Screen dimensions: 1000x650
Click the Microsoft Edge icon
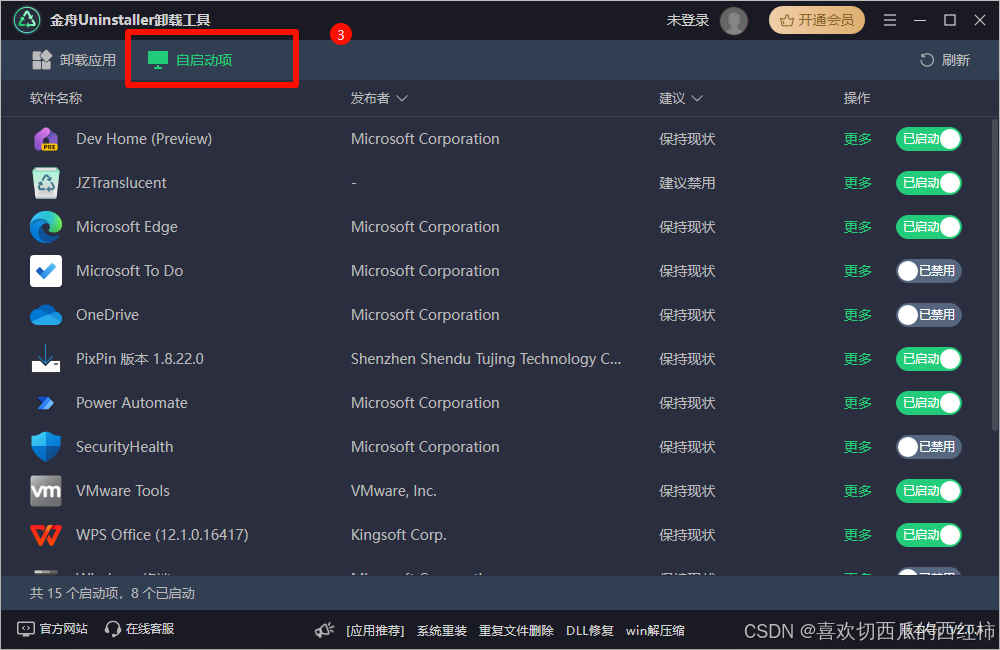pos(46,227)
